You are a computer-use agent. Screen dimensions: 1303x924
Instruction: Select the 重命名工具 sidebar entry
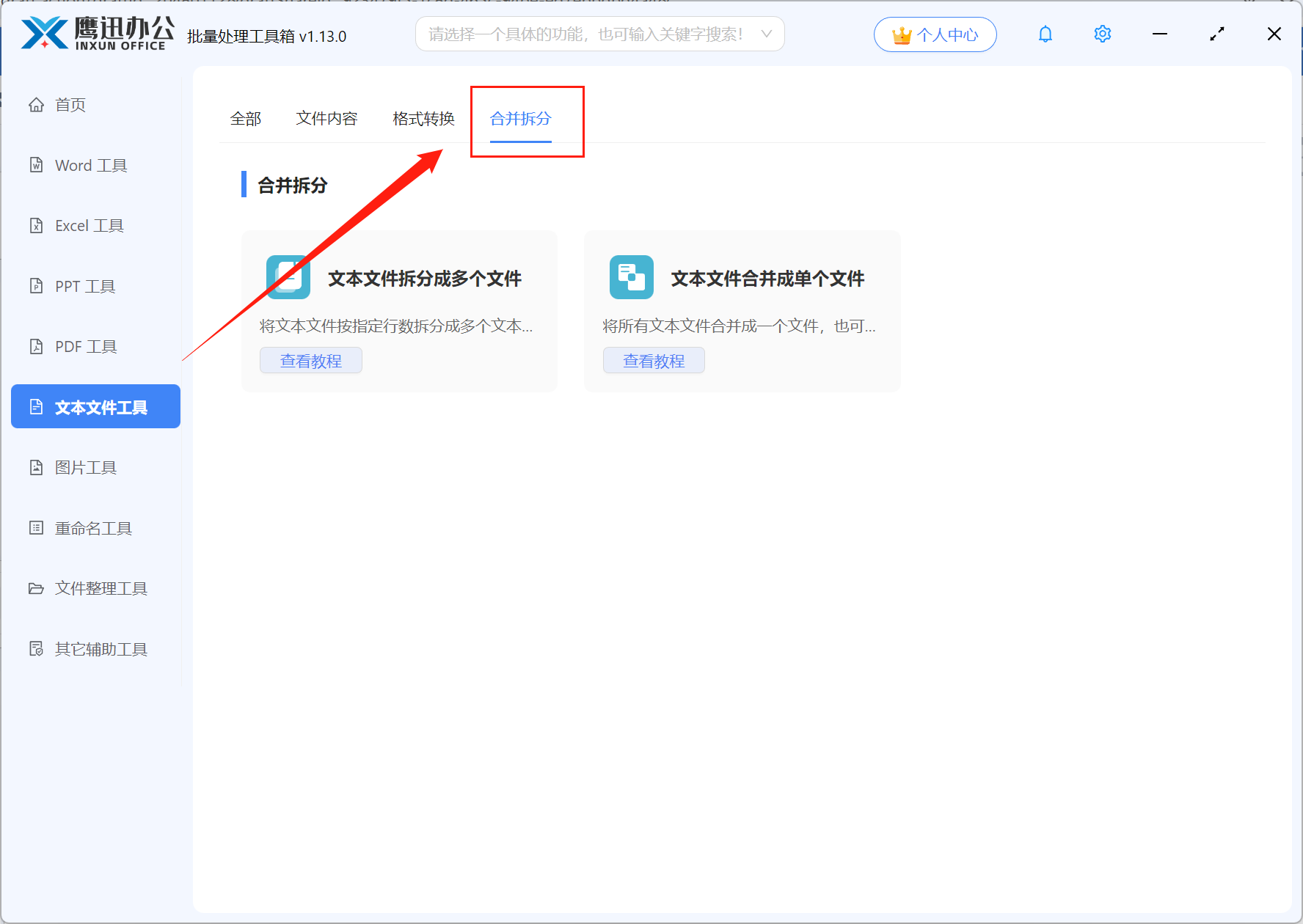coord(93,527)
